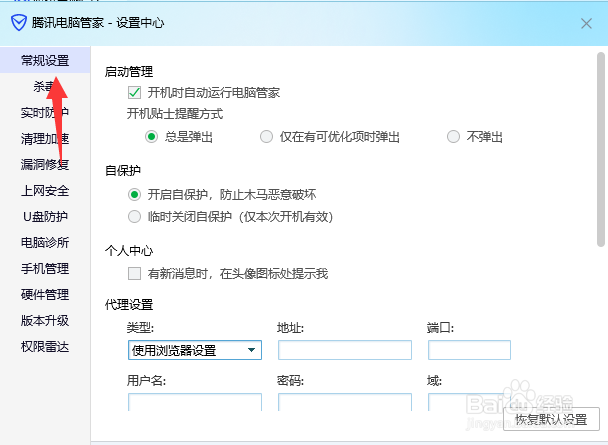Close the settings center window
Image resolution: width=608 pixels, height=445 pixels.
[586, 23]
